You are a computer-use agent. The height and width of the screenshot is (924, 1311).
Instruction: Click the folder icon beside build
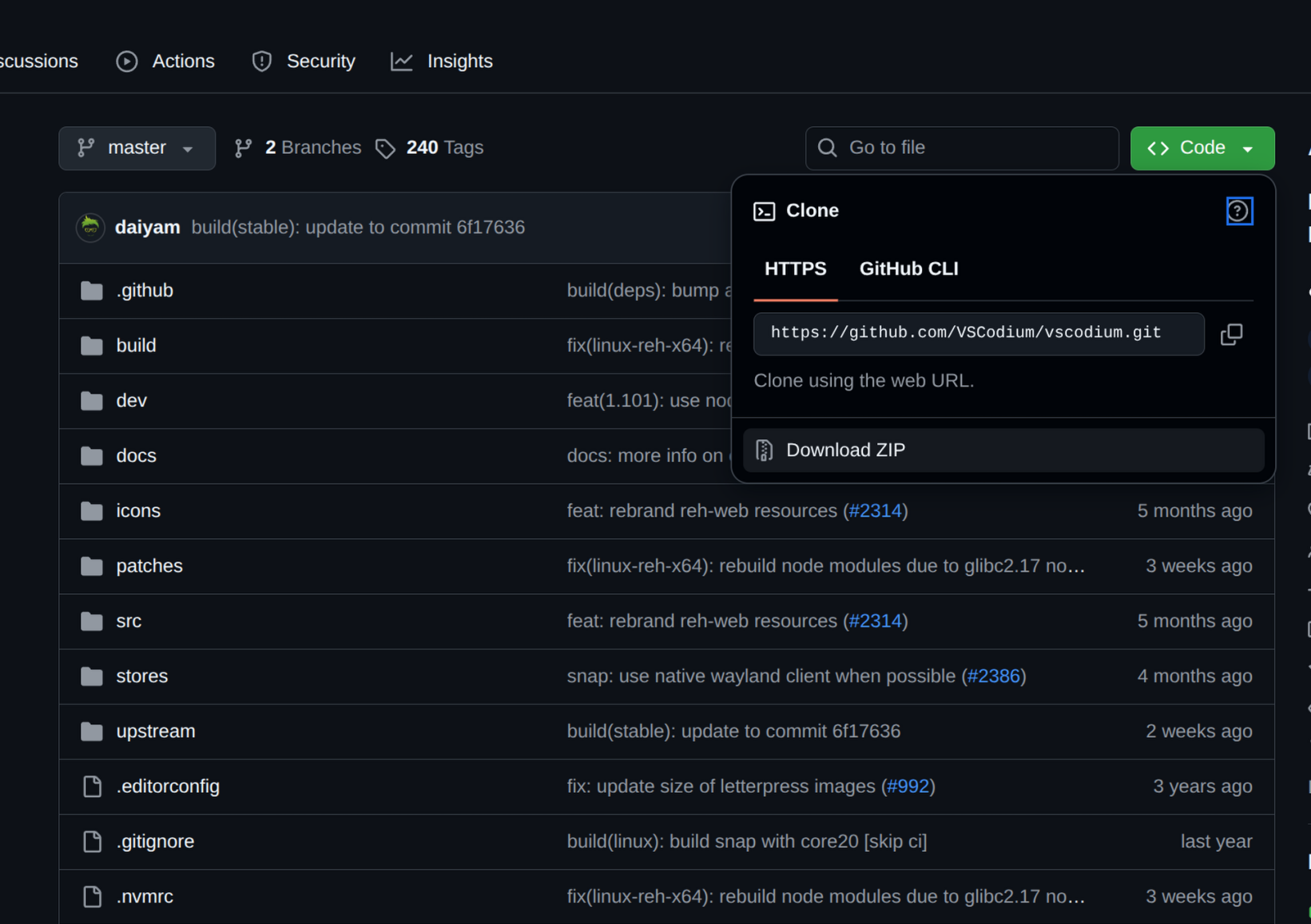tap(92, 346)
